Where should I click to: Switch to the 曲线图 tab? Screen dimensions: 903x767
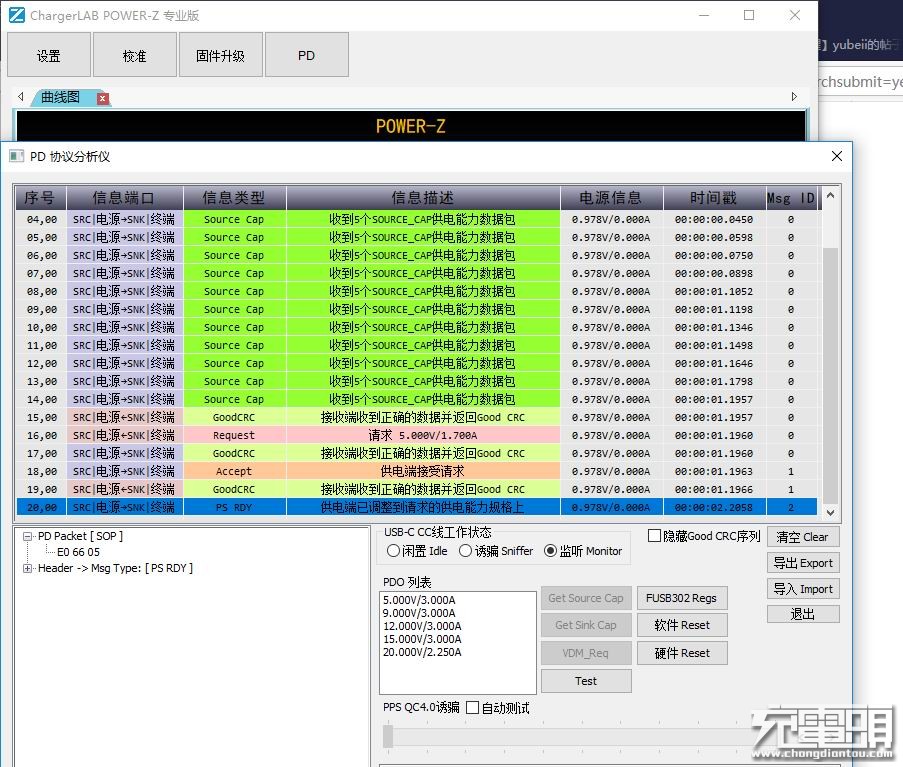60,97
